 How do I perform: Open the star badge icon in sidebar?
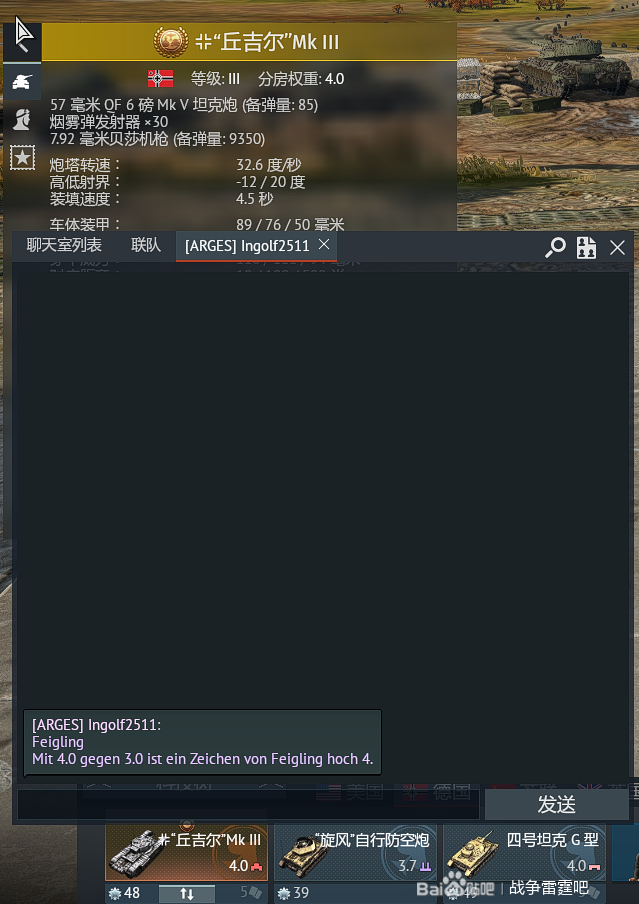22,157
